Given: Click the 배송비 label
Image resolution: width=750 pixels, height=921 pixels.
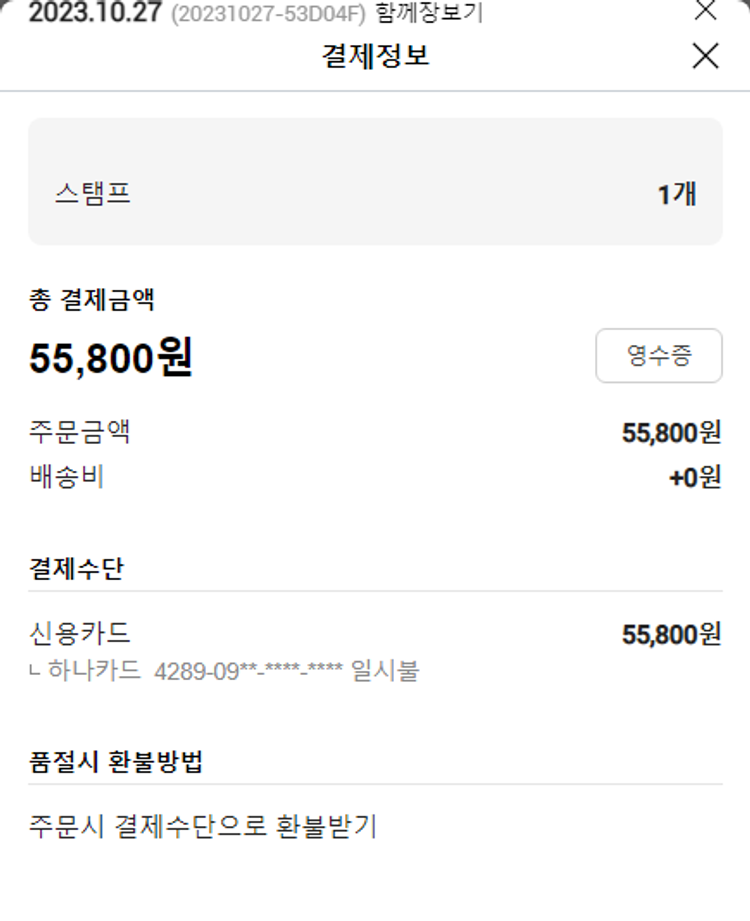Looking at the screenshot, I should tap(67, 477).
